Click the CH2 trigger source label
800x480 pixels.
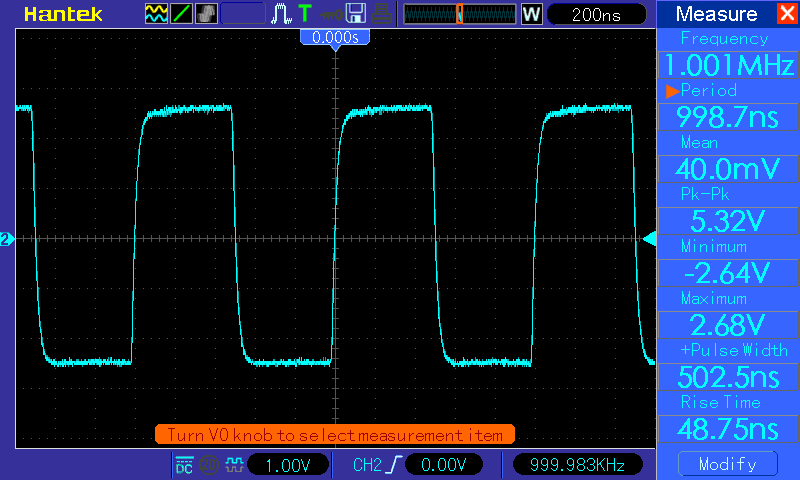point(367,465)
